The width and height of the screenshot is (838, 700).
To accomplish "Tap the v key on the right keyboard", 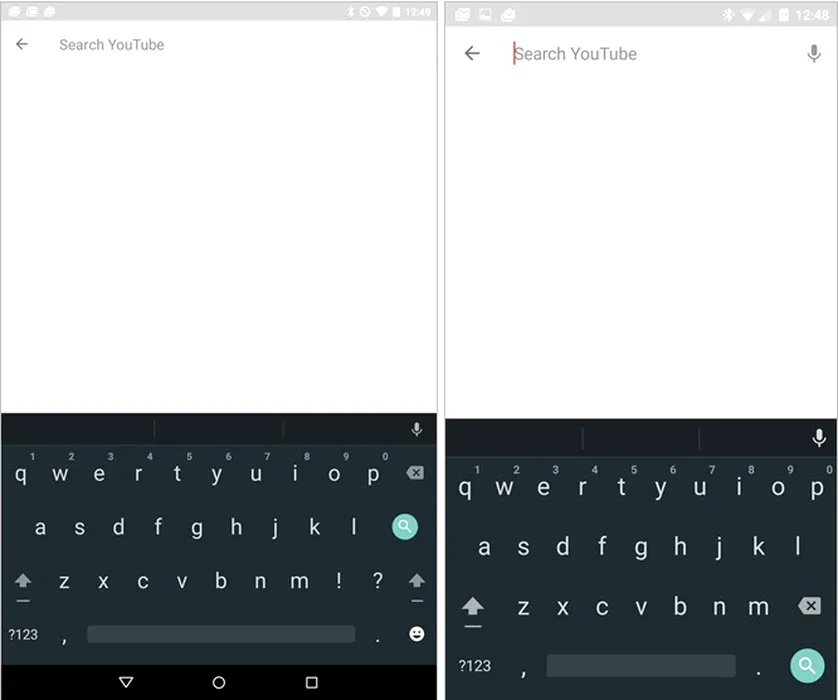I will tap(641, 608).
